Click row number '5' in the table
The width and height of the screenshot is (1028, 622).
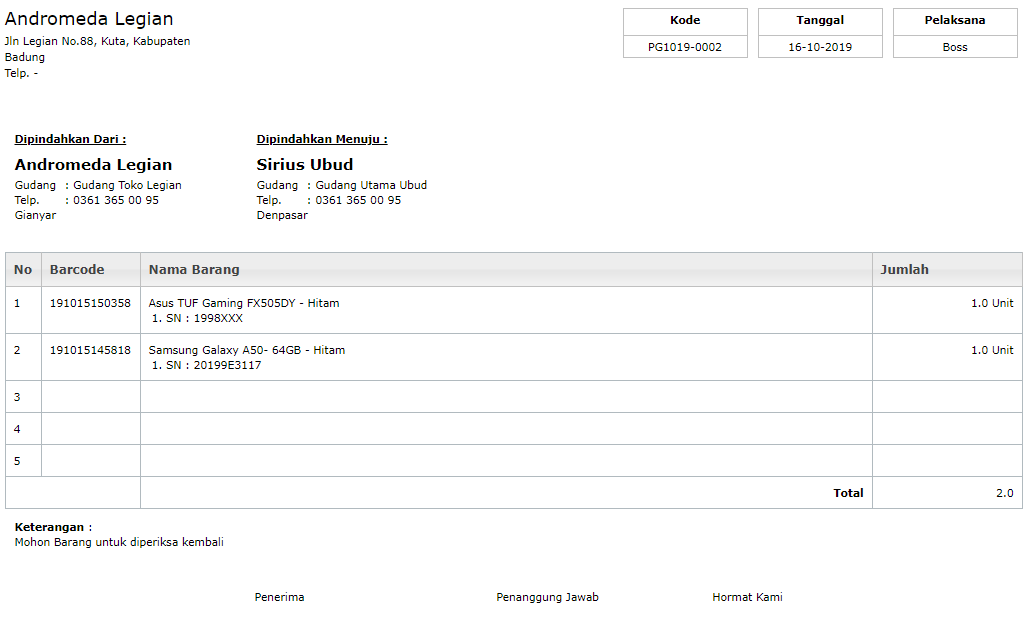click(17, 461)
